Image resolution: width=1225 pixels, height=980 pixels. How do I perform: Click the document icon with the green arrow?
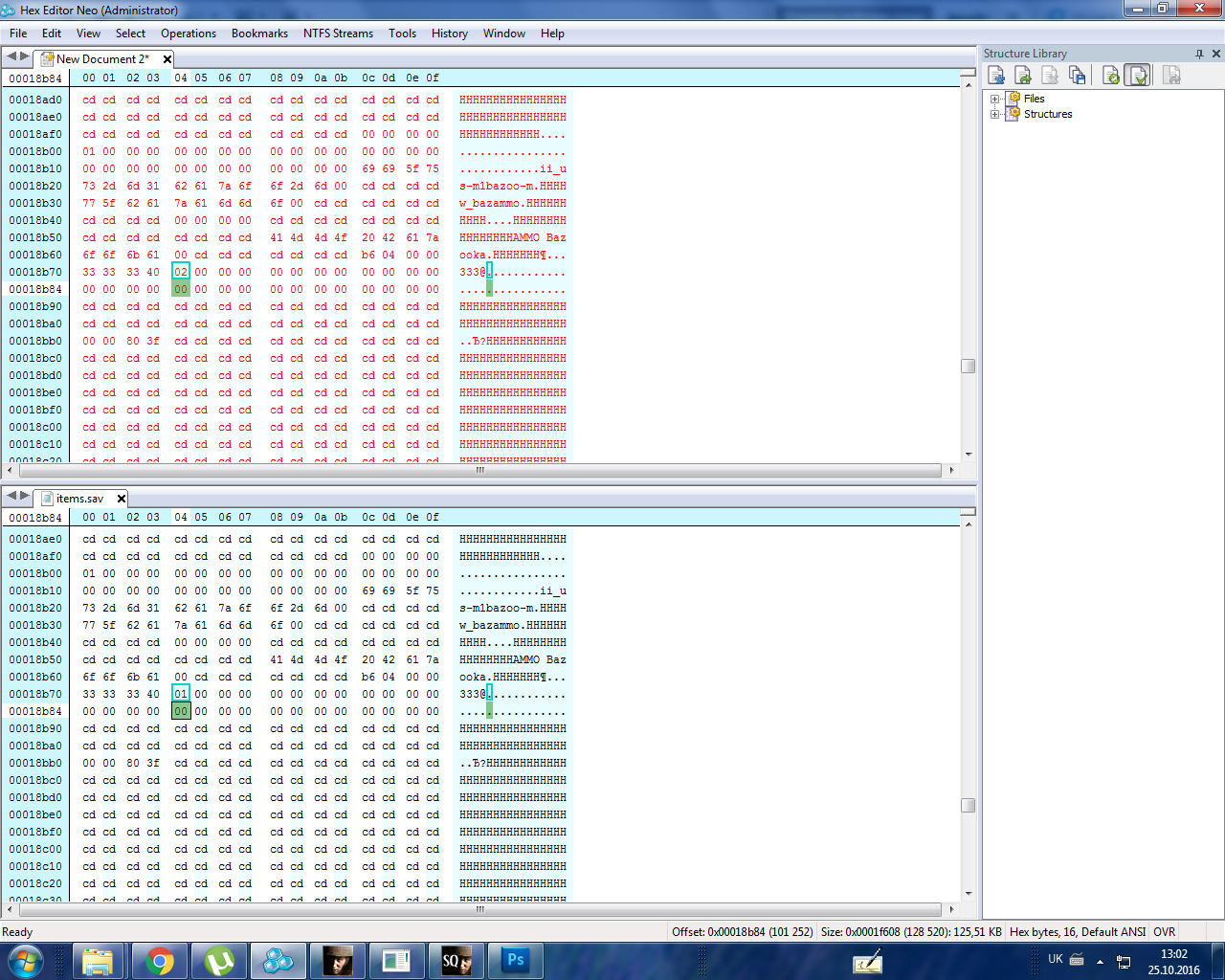1023,76
